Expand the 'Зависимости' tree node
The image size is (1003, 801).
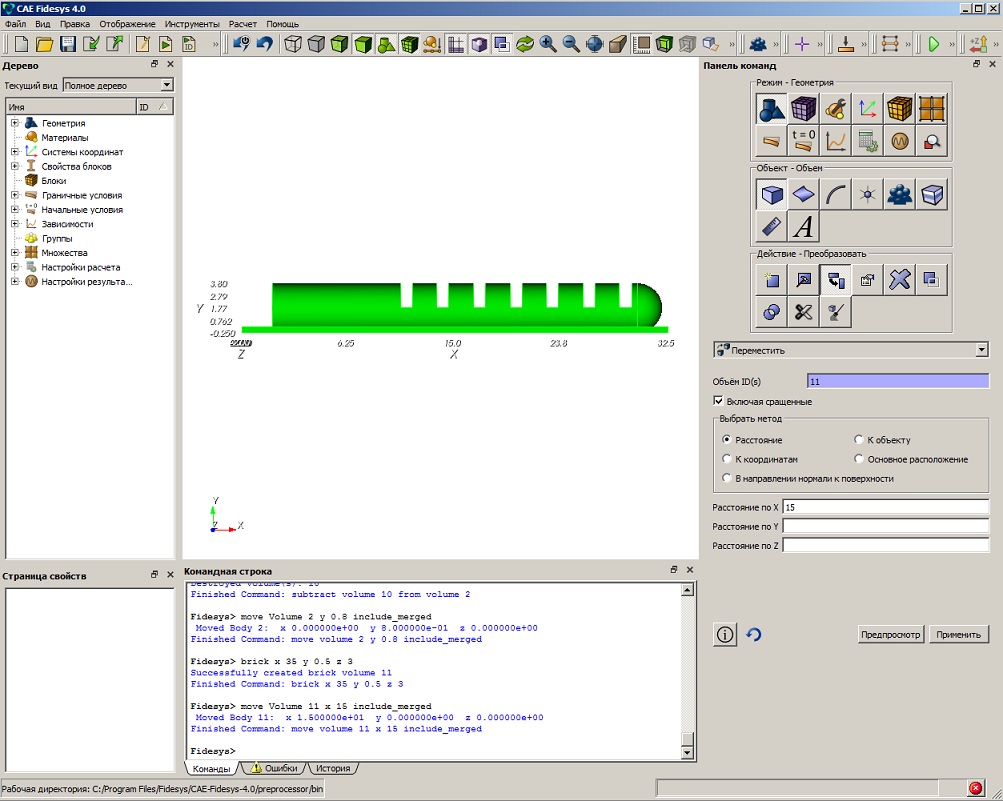[15, 224]
